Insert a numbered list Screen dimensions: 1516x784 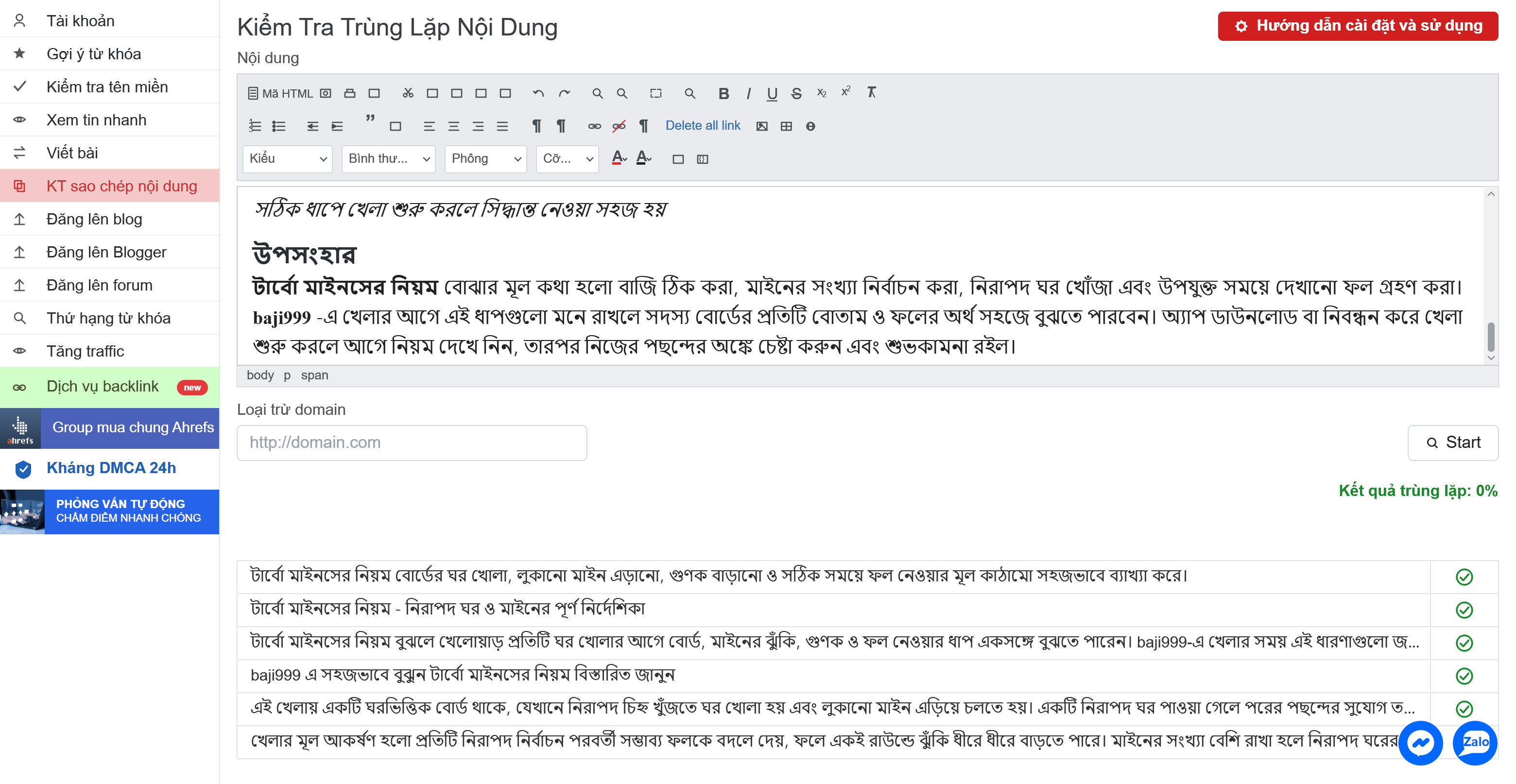[x=255, y=126]
